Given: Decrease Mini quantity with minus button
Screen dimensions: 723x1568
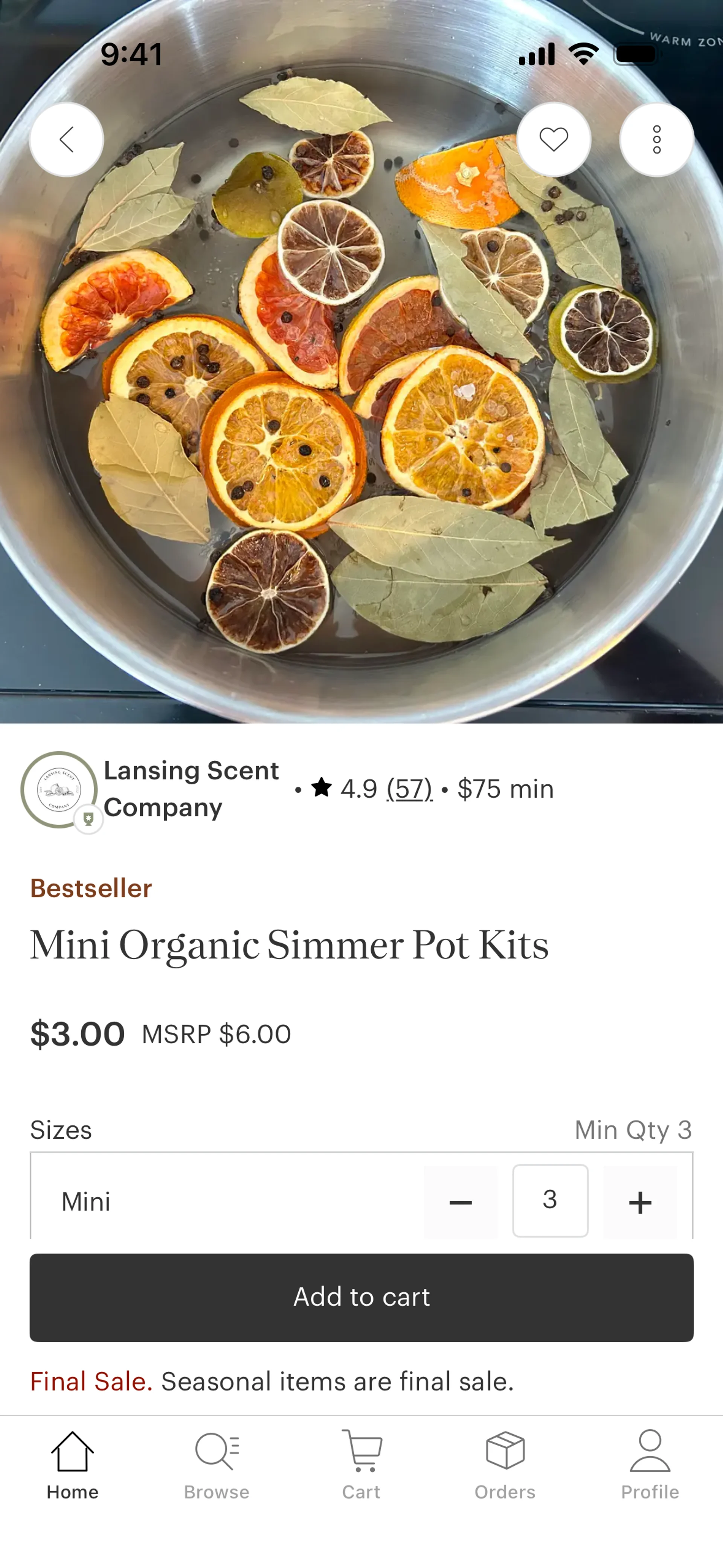Looking at the screenshot, I should pyautogui.click(x=460, y=1201).
